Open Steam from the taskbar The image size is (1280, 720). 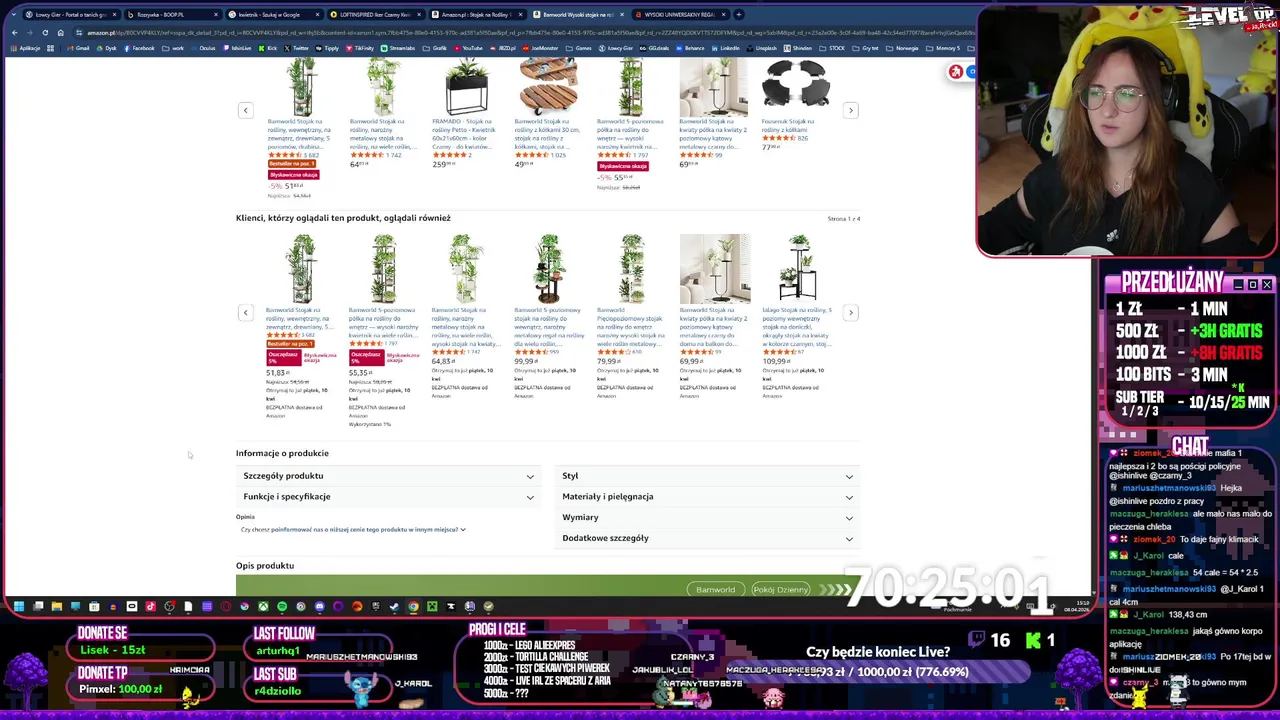(394, 606)
